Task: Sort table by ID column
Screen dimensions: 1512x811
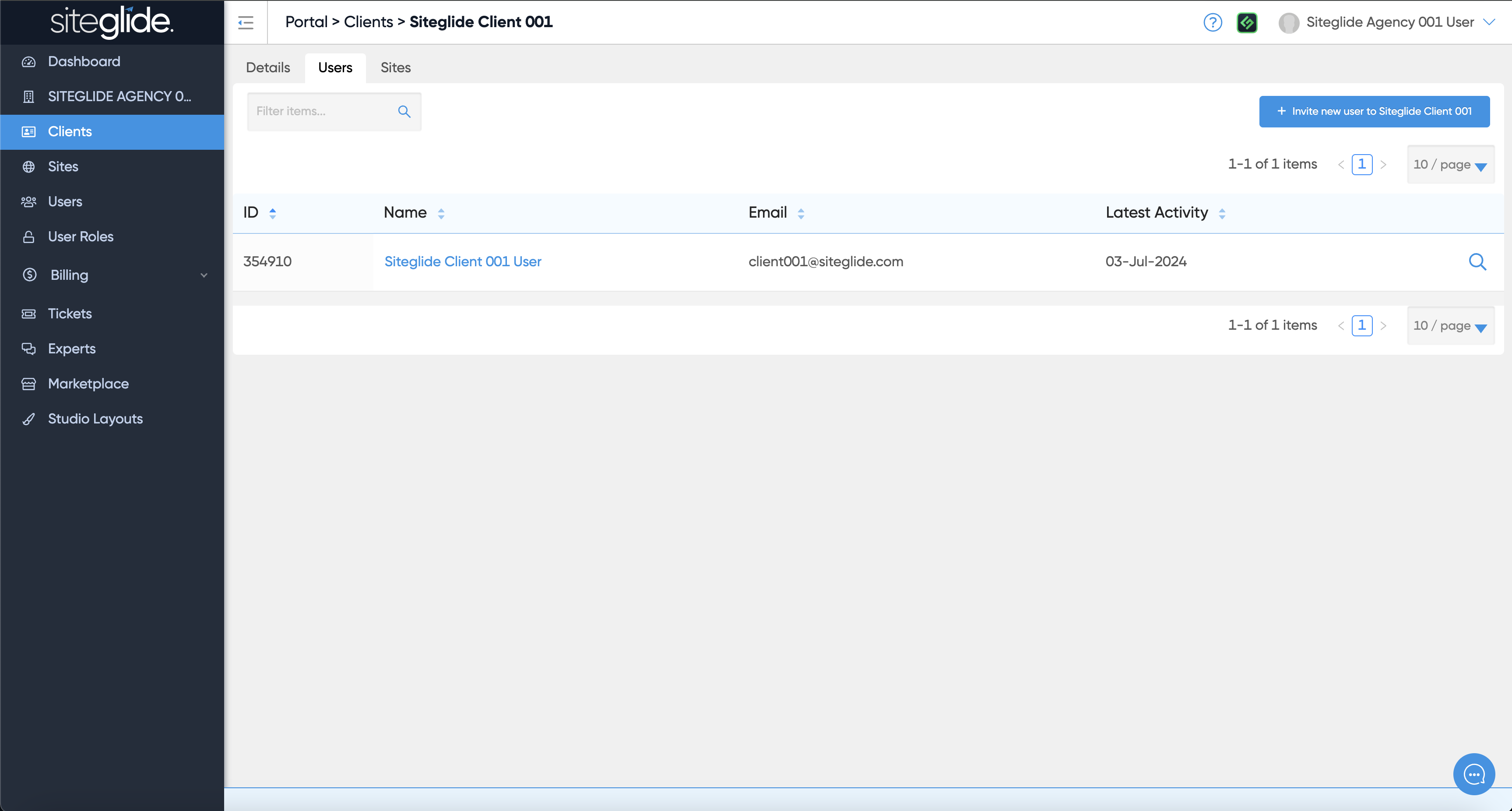Action: coord(272,213)
